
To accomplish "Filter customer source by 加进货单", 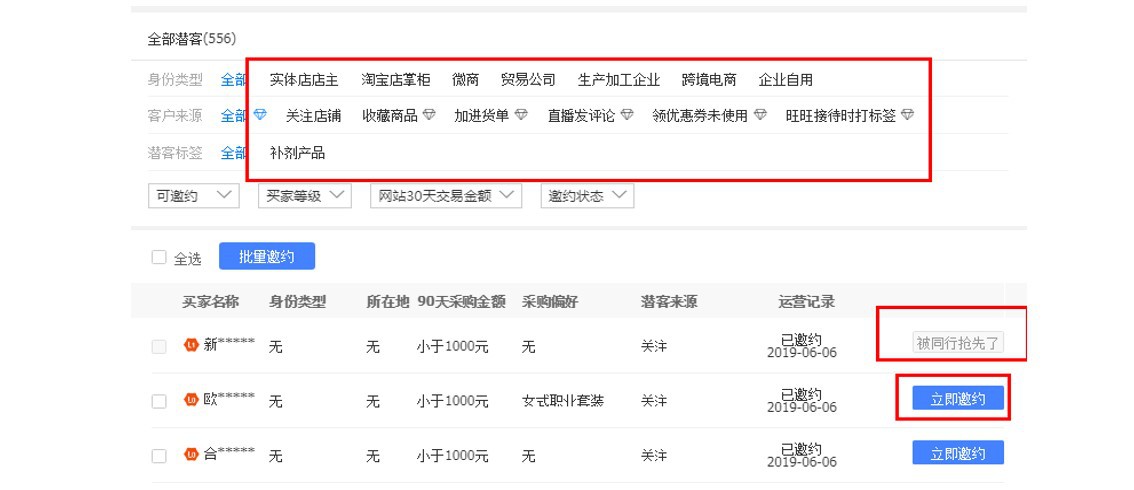I will click(482, 116).
